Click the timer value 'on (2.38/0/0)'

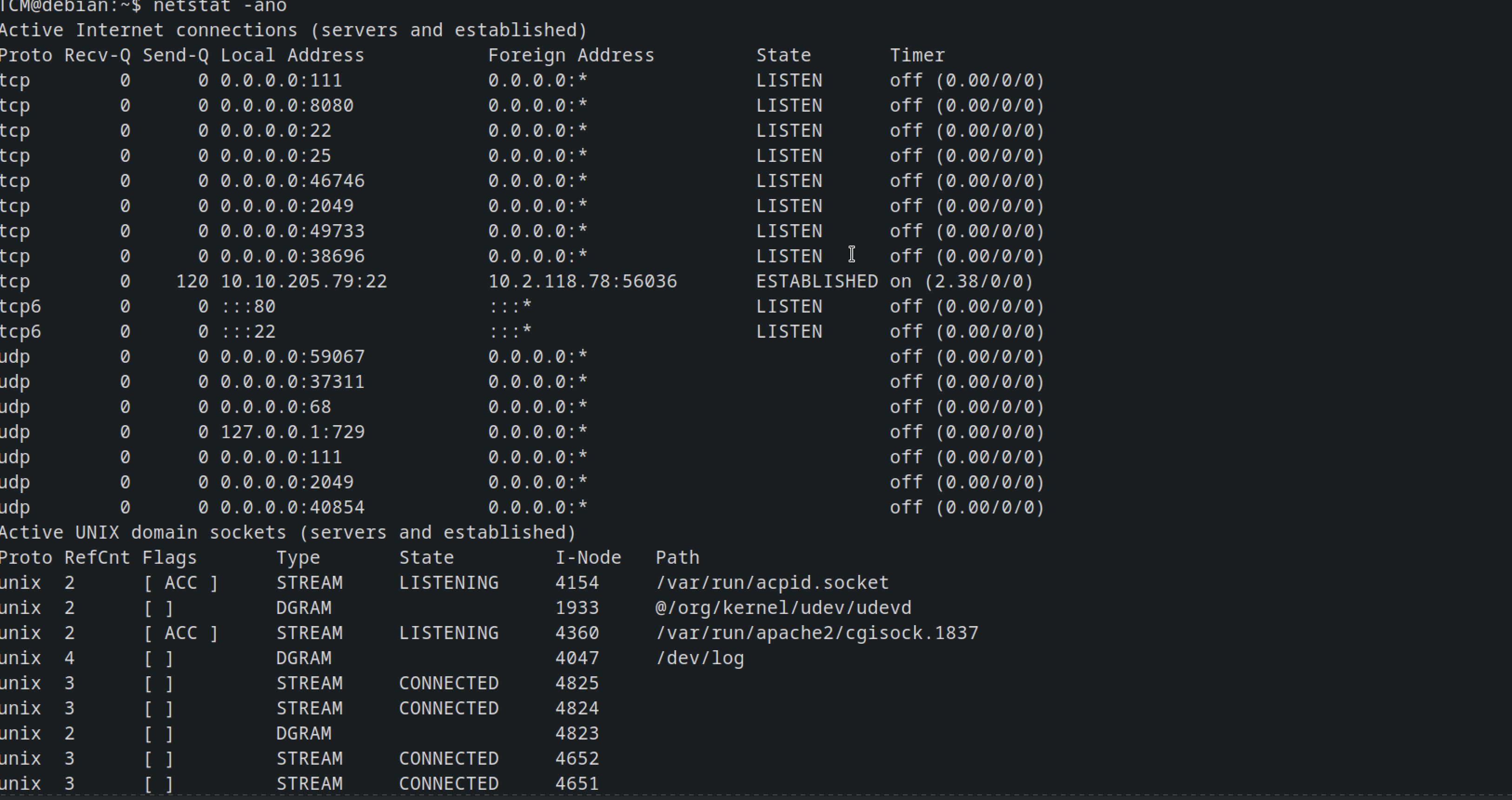(962, 281)
